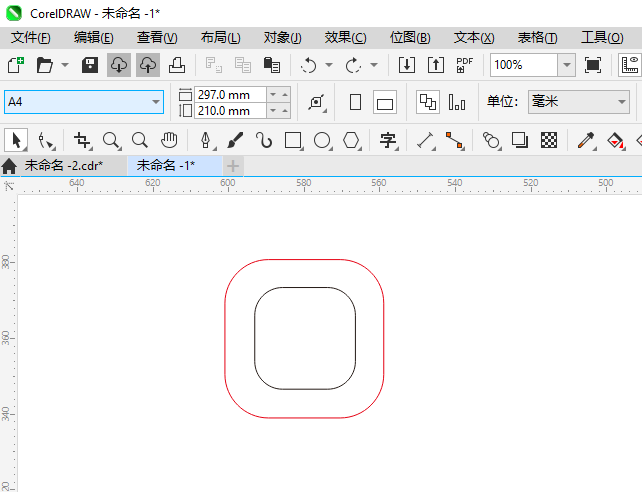642x492 pixels.
Task: Toggle all-pages layout button
Action: point(428,102)
